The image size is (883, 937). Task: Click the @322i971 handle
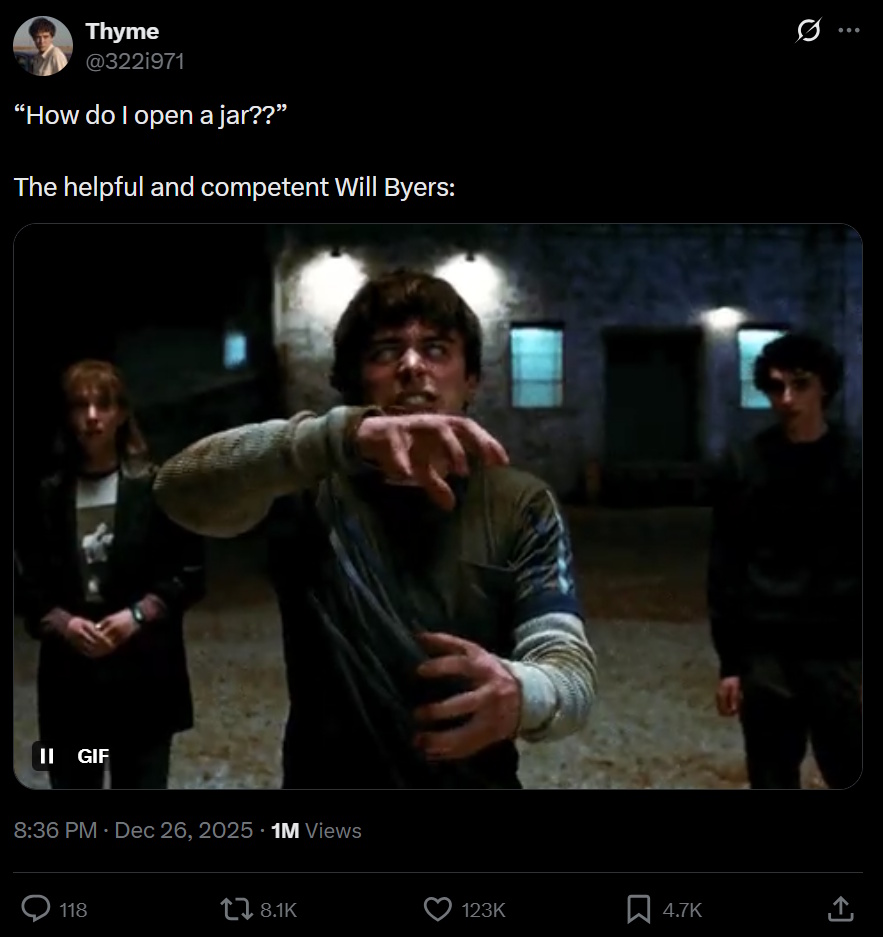pos(135,61)
